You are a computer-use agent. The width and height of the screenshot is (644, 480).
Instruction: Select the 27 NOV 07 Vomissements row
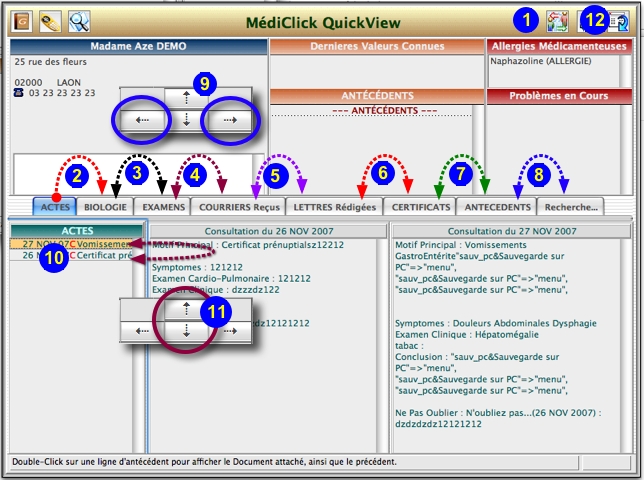pos(71,244)
